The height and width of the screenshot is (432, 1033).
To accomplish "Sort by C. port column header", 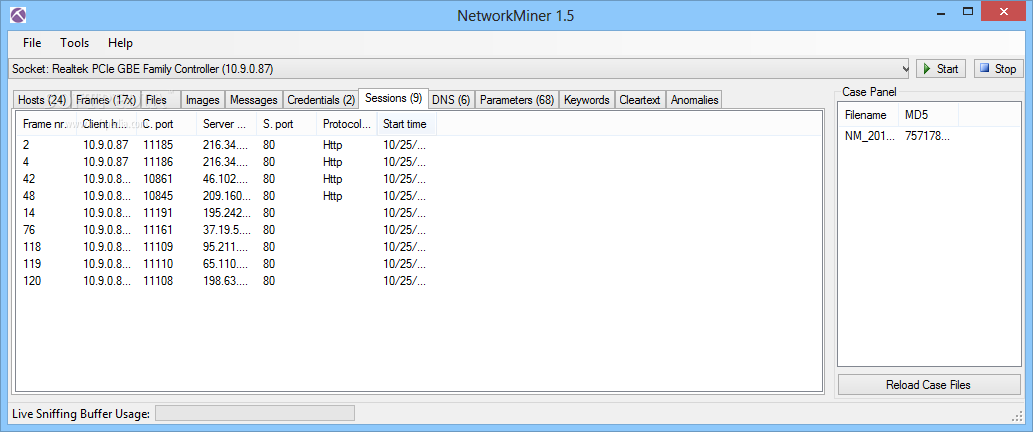I will (167, 124).
